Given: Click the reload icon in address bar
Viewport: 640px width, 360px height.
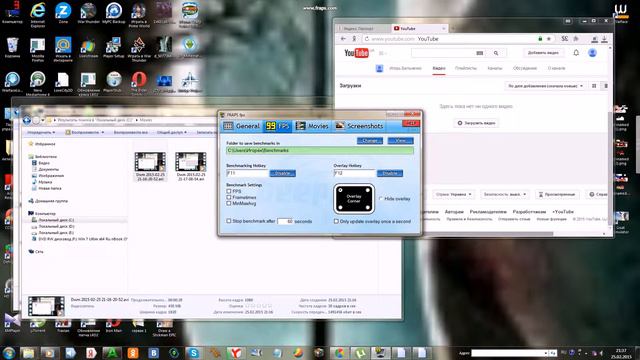Looking at the screenshot, I should pyautogui.click(x=367, y=39).
